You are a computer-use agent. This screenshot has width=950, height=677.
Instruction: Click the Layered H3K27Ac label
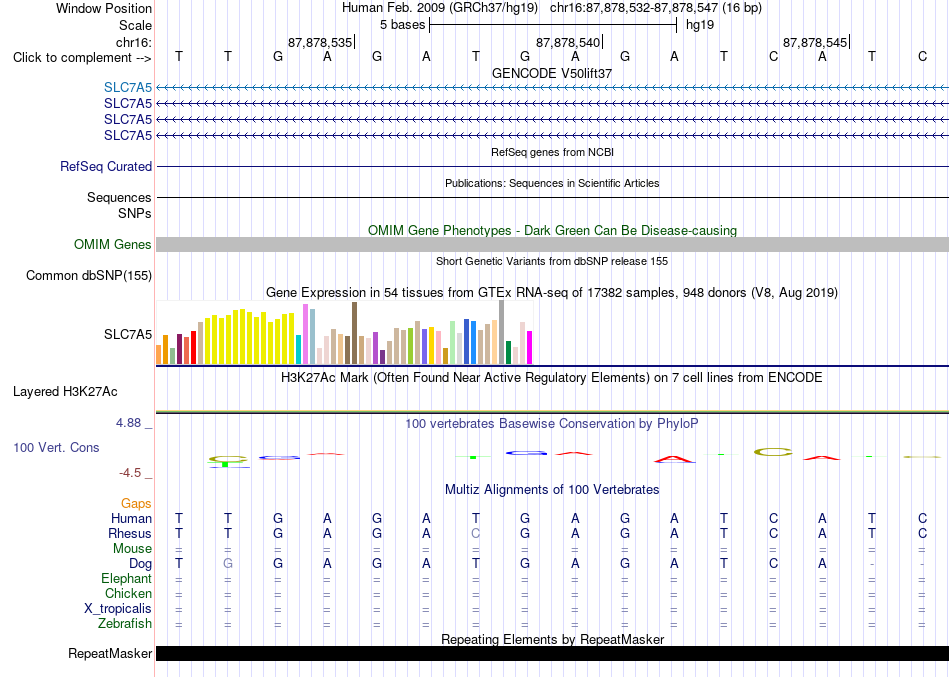tap(65, 392)
